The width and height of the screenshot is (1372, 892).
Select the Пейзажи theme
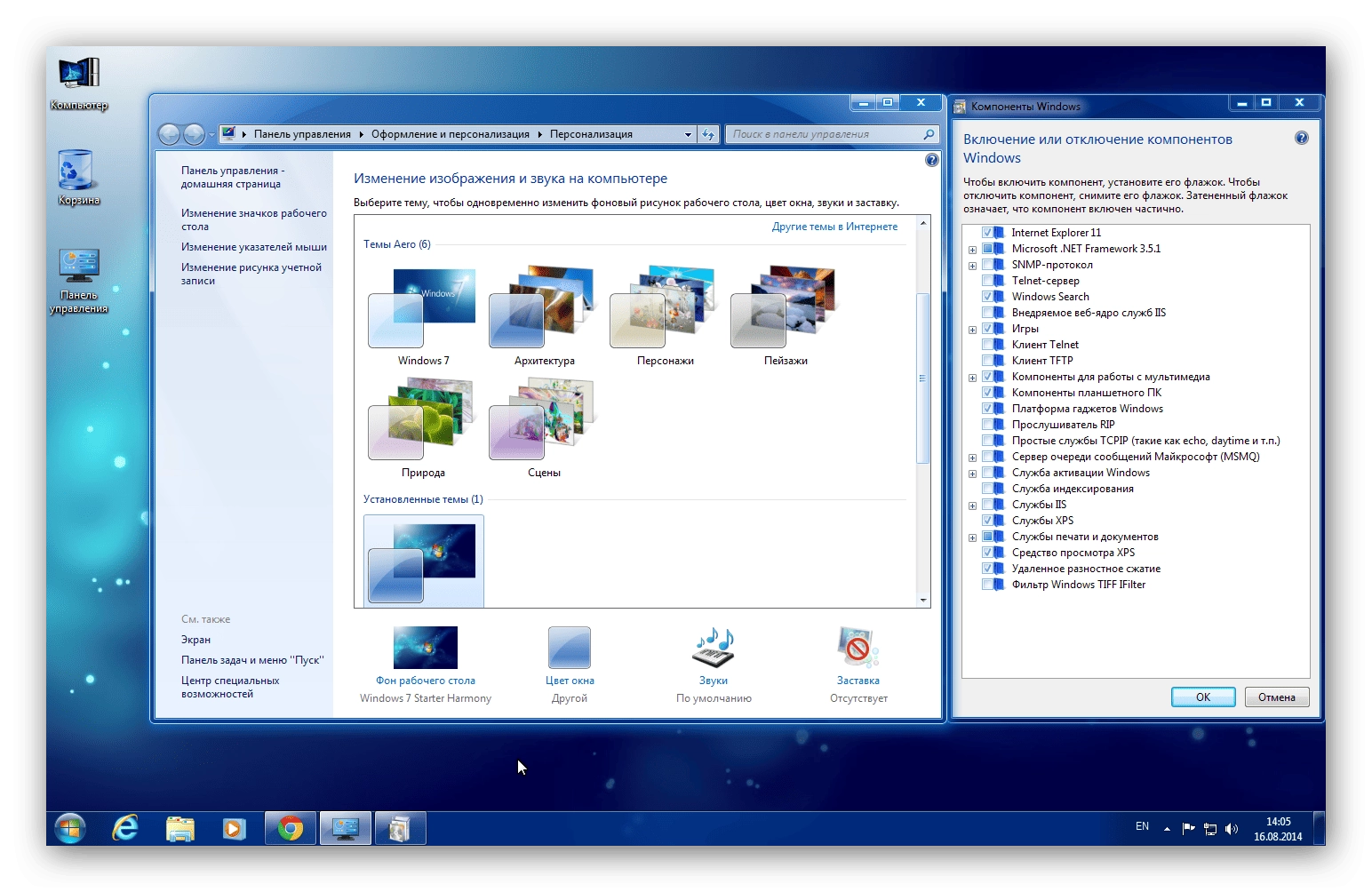[x=786, y=316]
